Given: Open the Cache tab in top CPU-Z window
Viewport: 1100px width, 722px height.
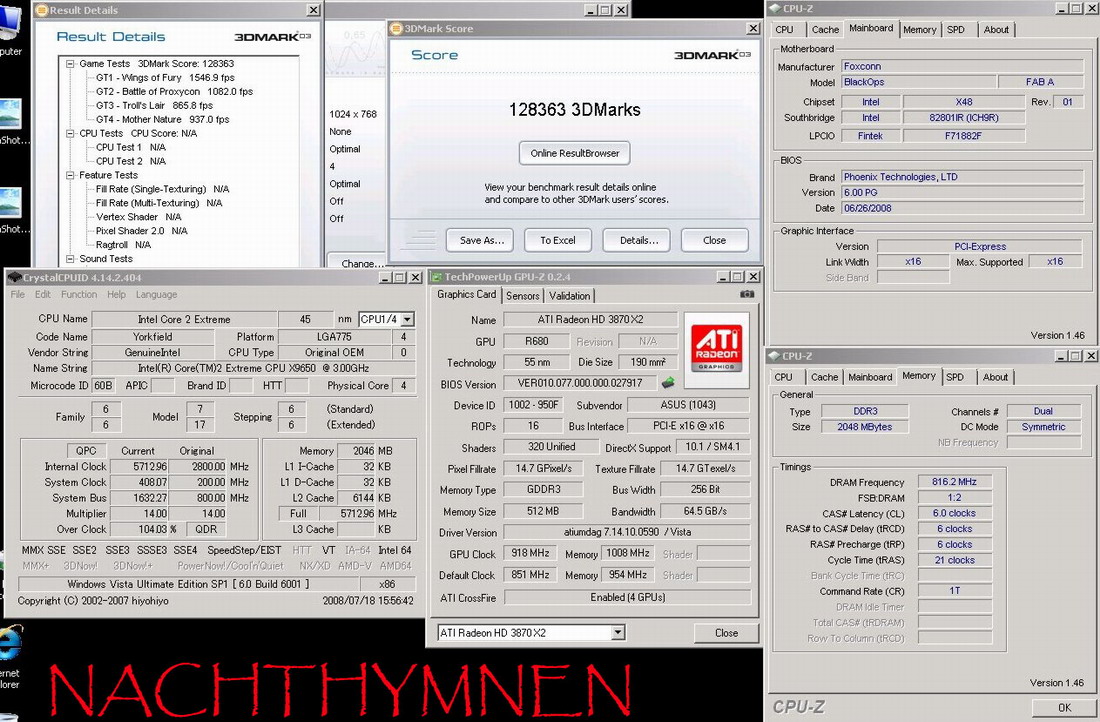Looking at the screenshot, I should (x=825, y=29).
